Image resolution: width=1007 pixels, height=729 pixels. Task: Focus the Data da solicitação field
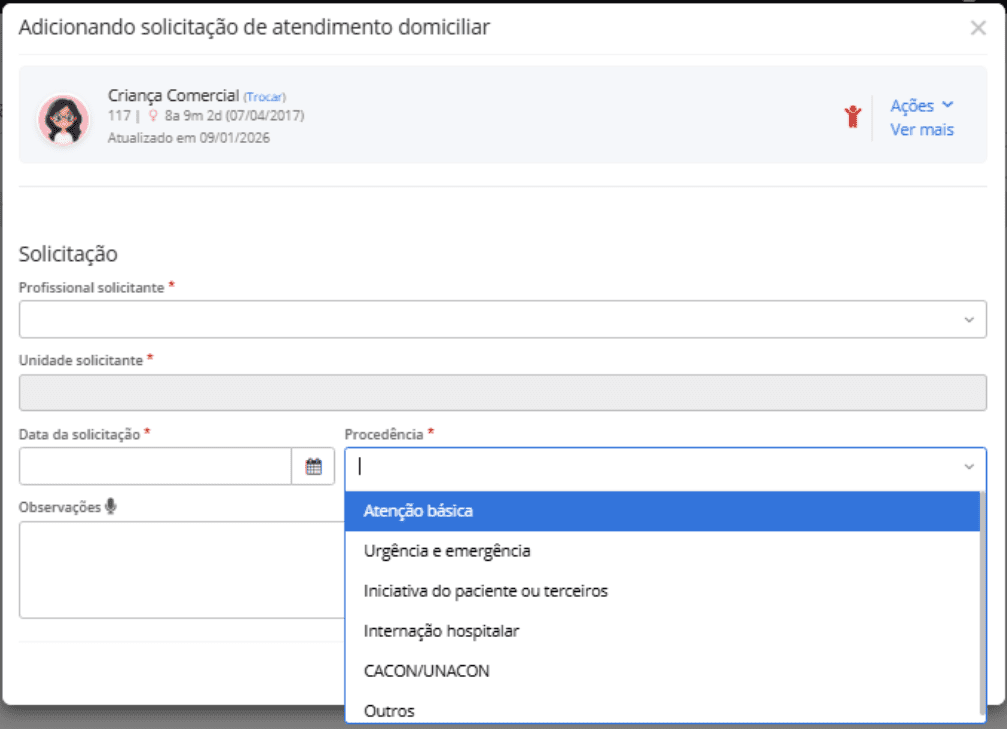pos(155,466)
